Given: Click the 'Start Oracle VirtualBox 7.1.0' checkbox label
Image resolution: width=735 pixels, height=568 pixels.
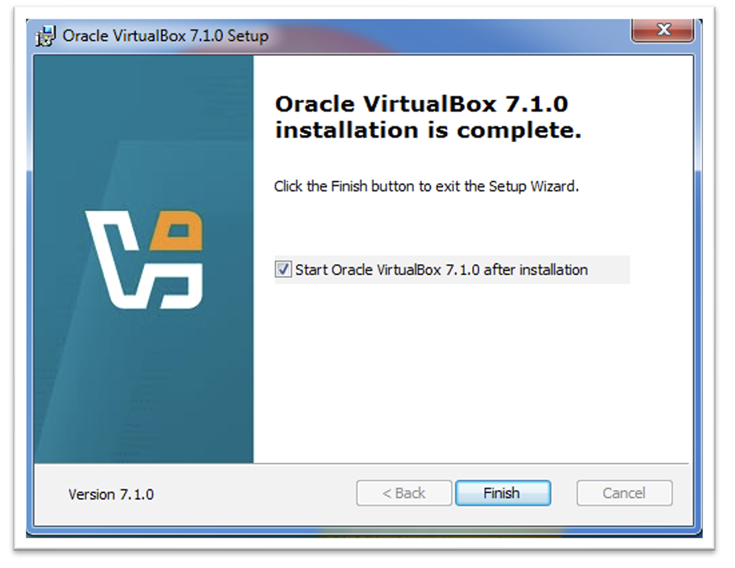Looking at the screenshot, I should [441, 270].
